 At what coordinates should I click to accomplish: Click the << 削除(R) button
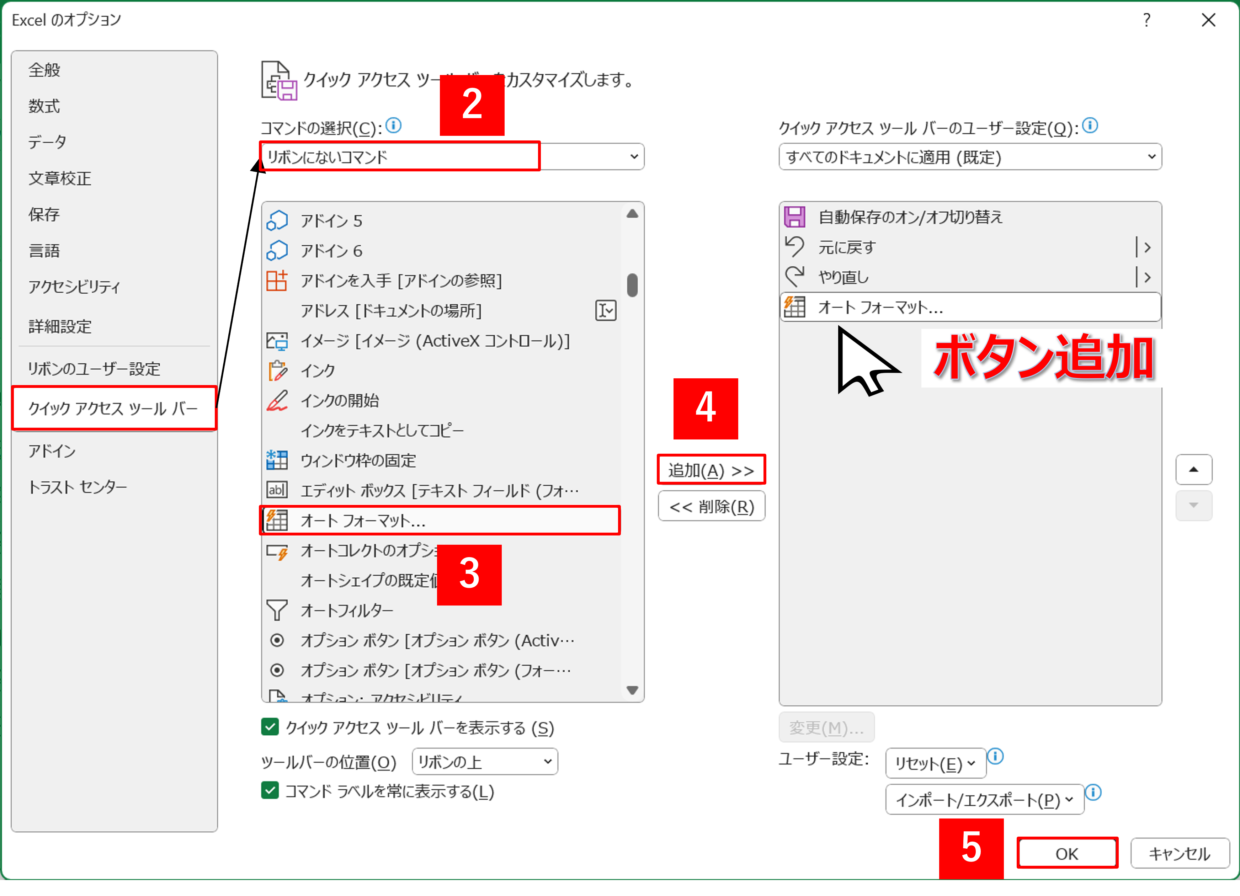(x=711, y=506)
